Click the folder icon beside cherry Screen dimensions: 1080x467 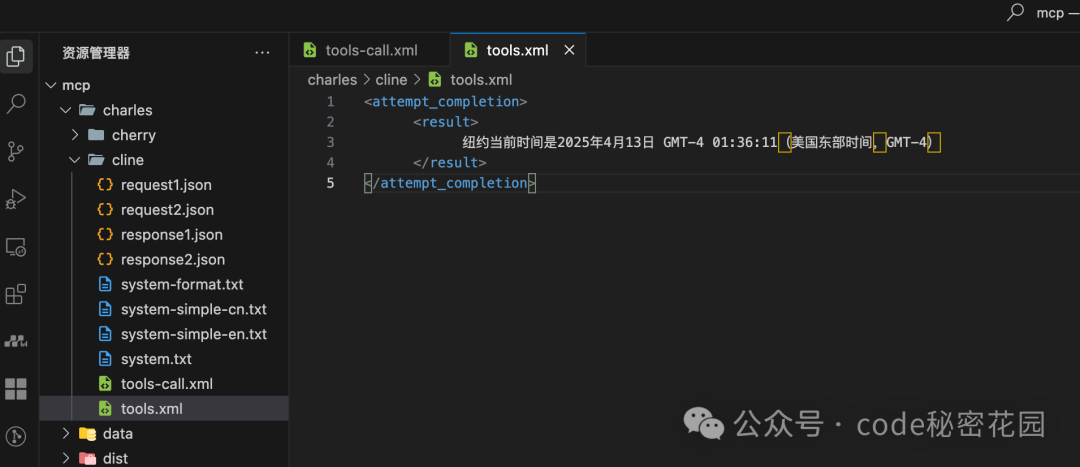[x=96, y=135]
